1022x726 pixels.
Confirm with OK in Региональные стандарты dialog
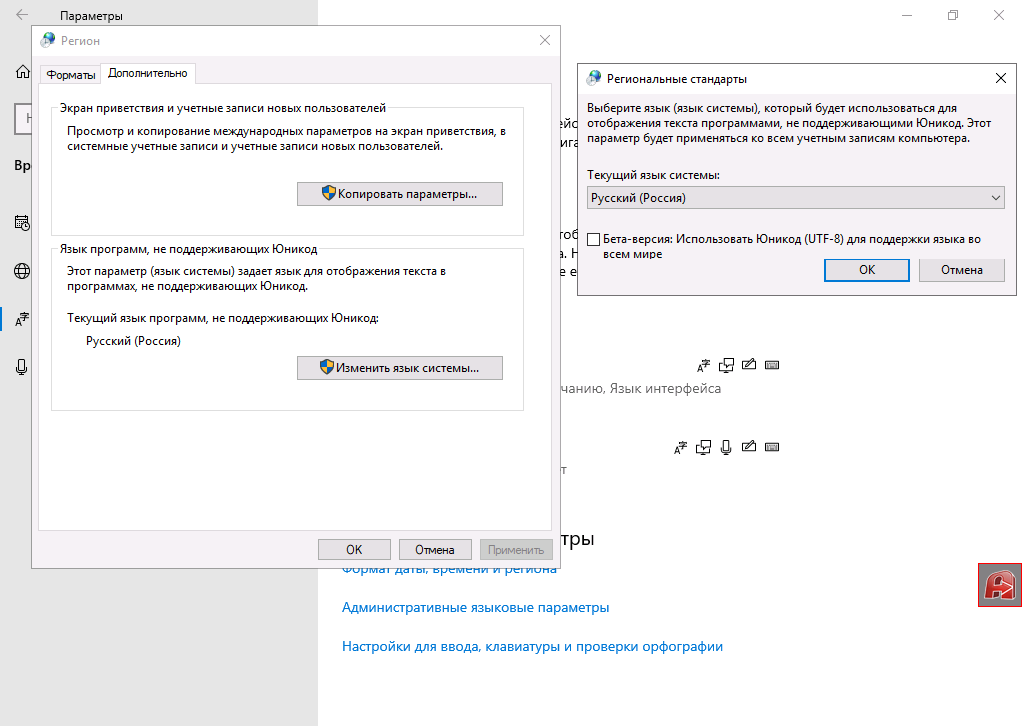coord(866,270)
